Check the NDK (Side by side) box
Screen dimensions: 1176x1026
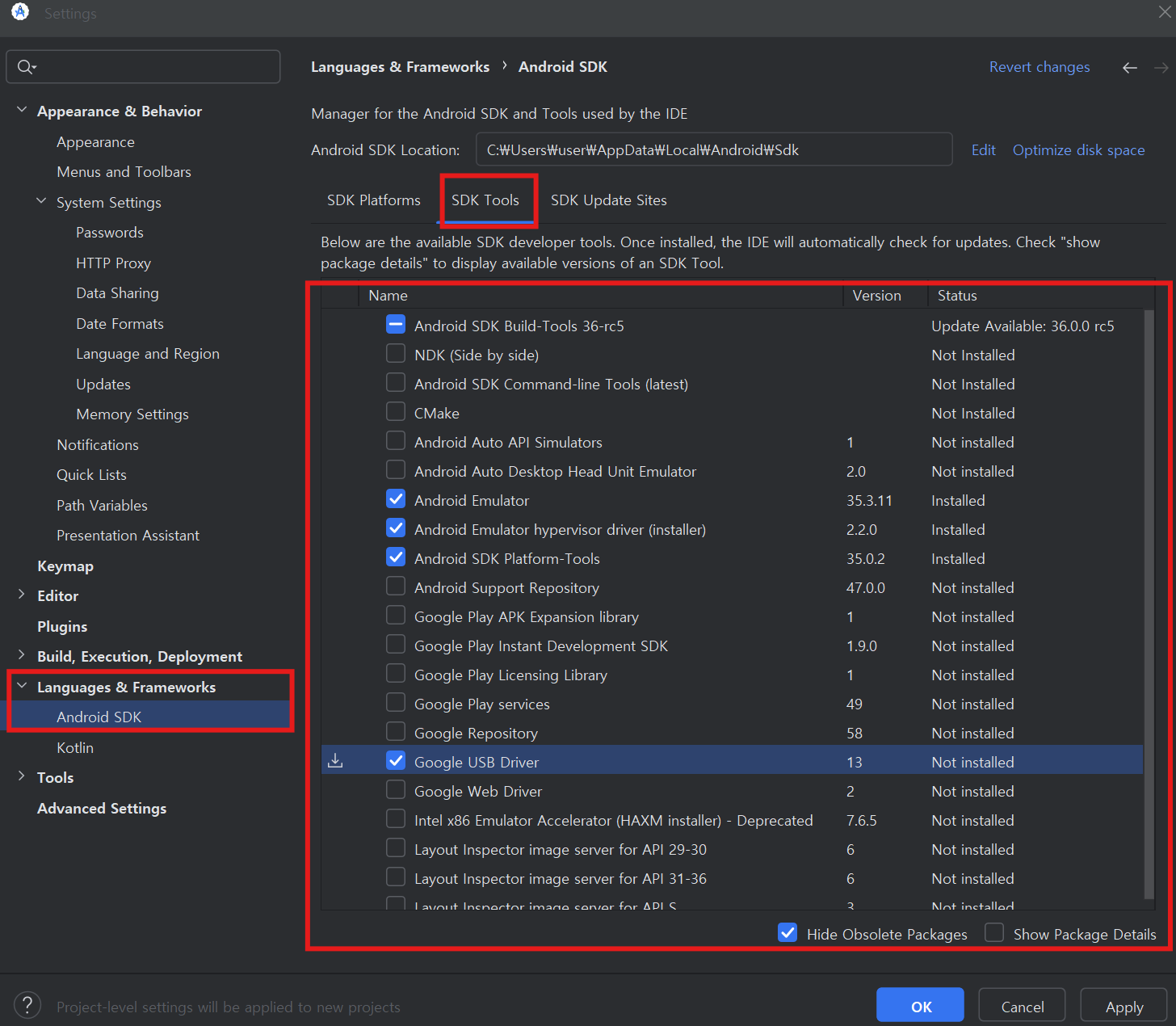[396, 354]
